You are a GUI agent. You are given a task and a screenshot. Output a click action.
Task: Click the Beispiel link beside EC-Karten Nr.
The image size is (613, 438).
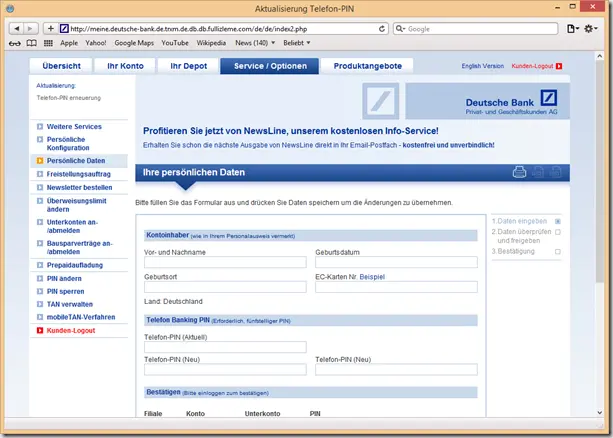click(x=372, y=277)
